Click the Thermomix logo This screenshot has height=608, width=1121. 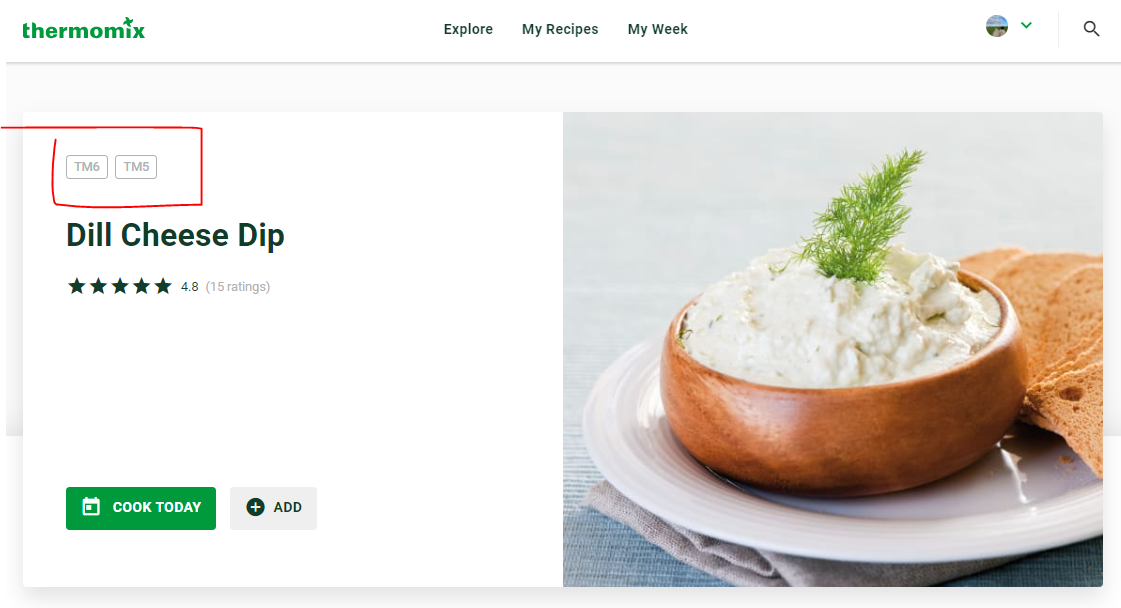click(x=84, y=29)
